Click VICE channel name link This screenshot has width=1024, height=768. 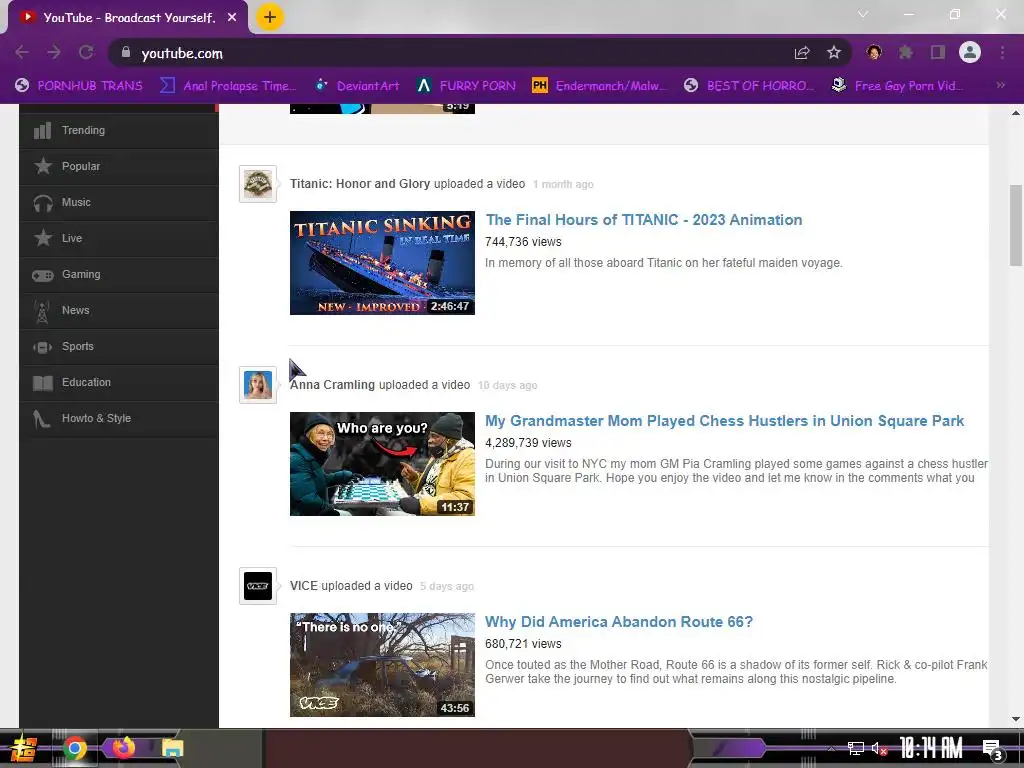304,586
